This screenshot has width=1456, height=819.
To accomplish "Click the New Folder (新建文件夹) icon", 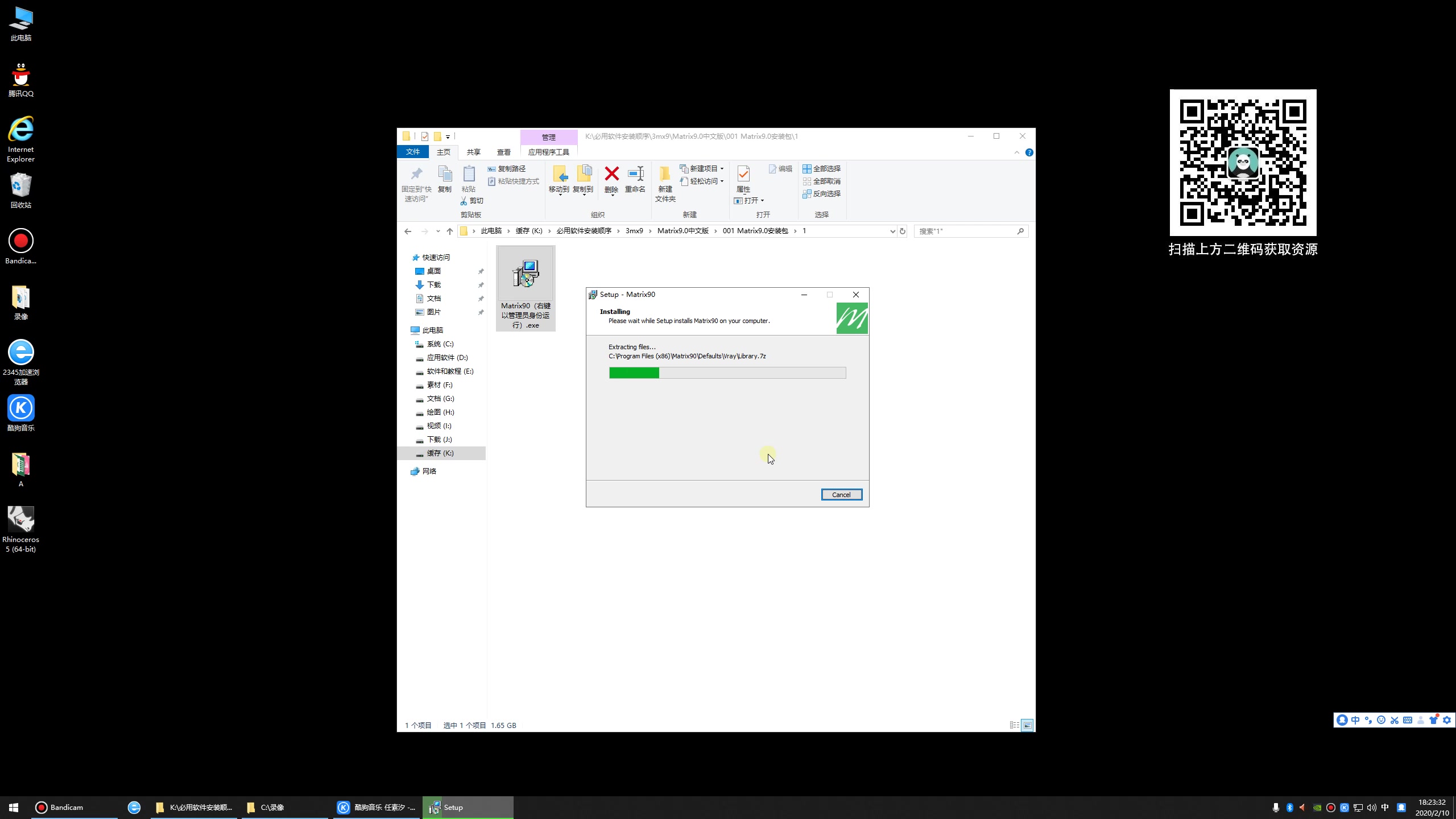I will 665,173.
